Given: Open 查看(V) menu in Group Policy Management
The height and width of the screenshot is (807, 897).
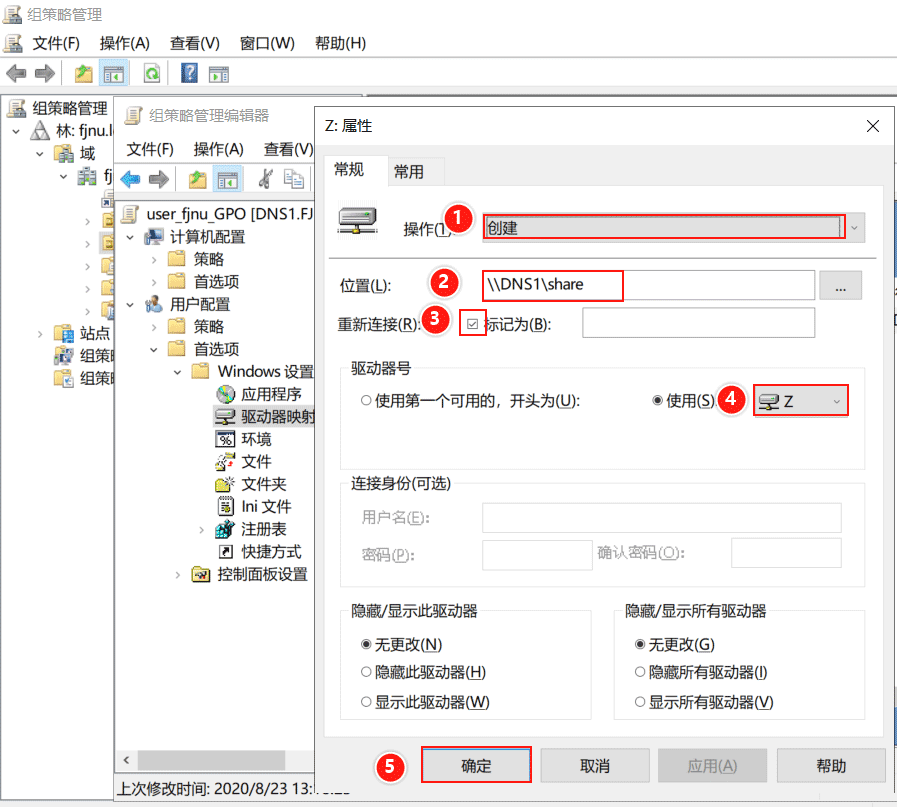Looking at the screenshot, I should pos(195,43).
